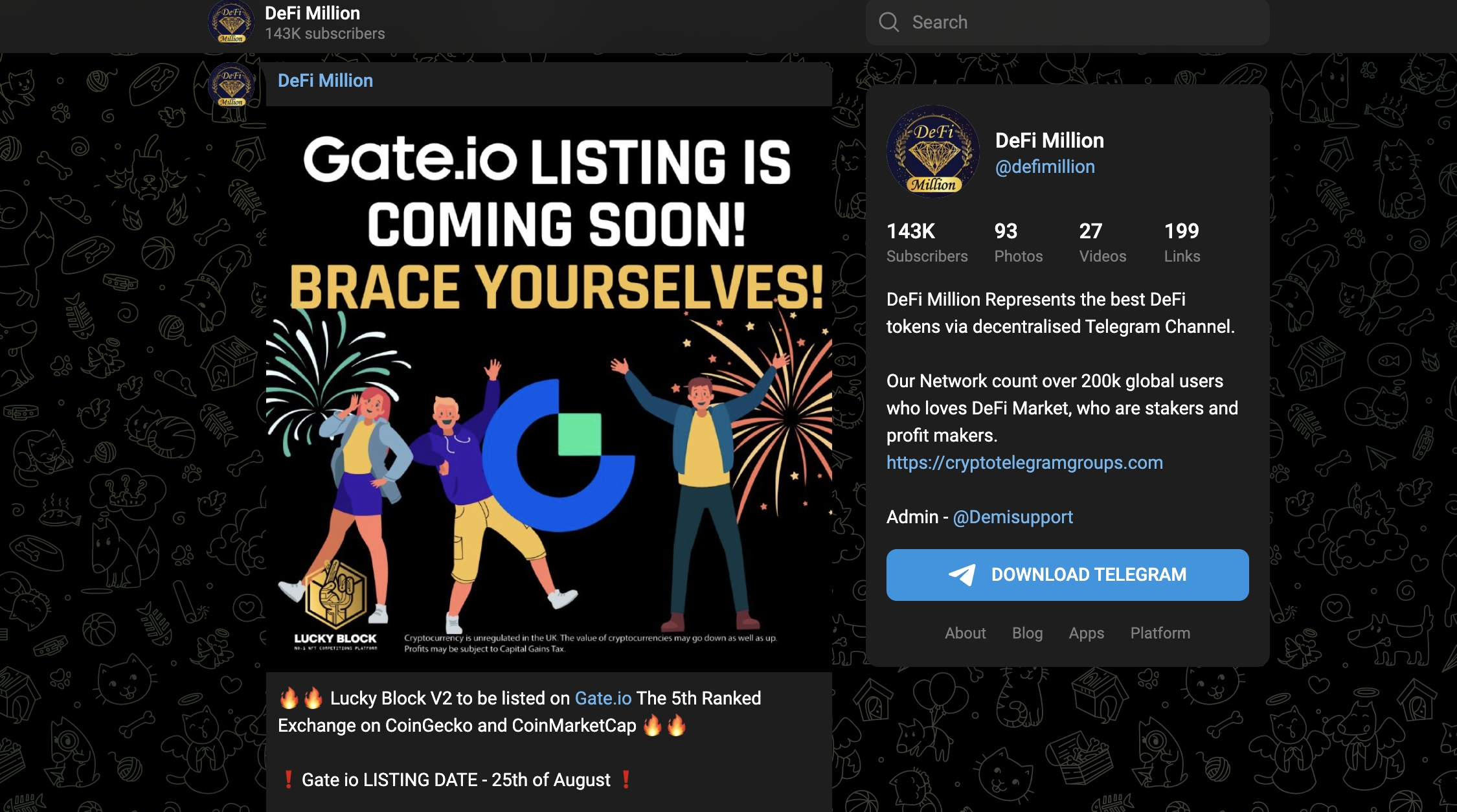Expand the Apps section
The height and width of the screenshot is (812, 1457).
pos(1086,632)
